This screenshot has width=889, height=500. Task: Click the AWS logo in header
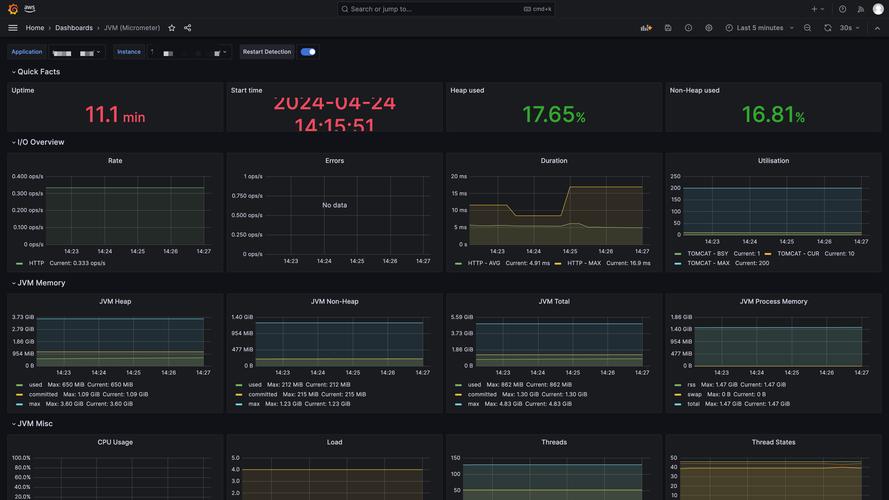tap(29, 9)
